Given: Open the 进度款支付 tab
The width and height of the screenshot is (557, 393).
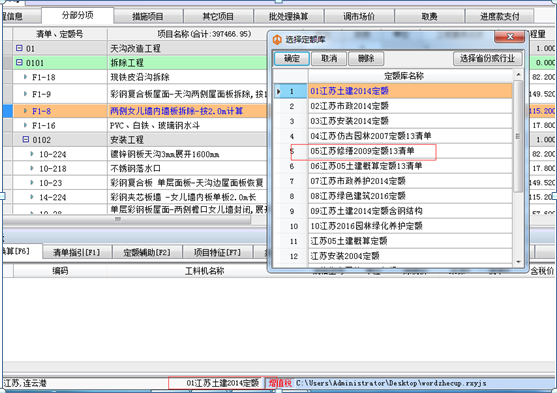Looking at the screenshot, I should (499, 16).
